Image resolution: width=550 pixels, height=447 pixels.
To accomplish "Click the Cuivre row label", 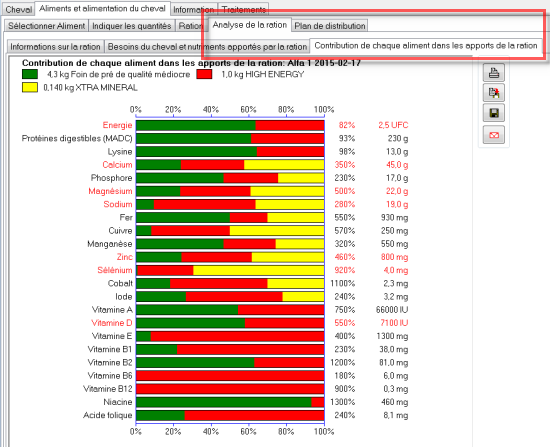I will click(x=120, y=231).
